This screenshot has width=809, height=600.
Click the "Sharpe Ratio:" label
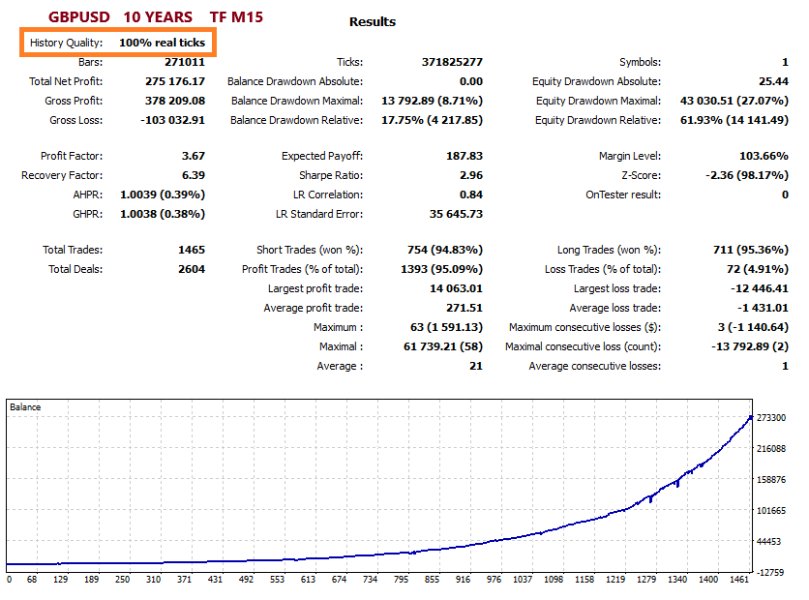click(331, 175)
